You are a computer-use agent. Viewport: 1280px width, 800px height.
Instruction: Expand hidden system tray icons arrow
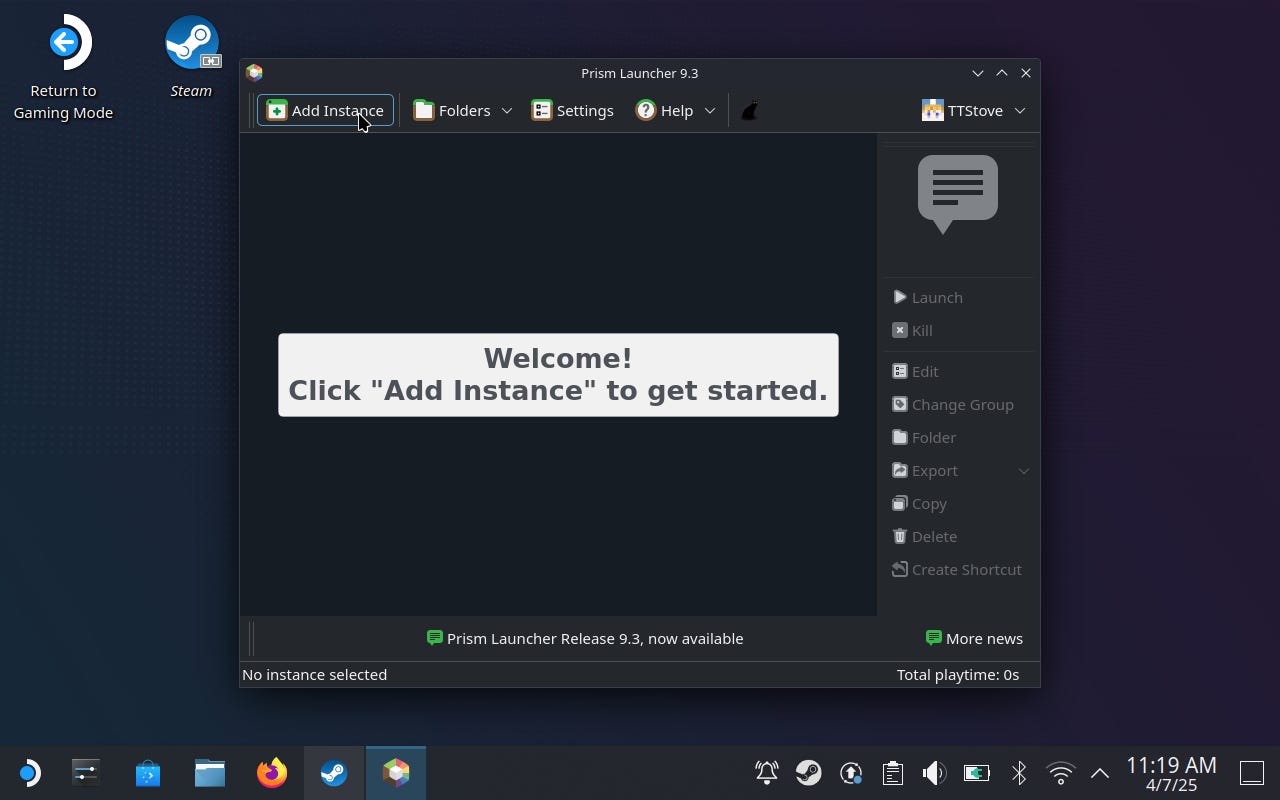pyautogui.click(x=1100, y=772)
